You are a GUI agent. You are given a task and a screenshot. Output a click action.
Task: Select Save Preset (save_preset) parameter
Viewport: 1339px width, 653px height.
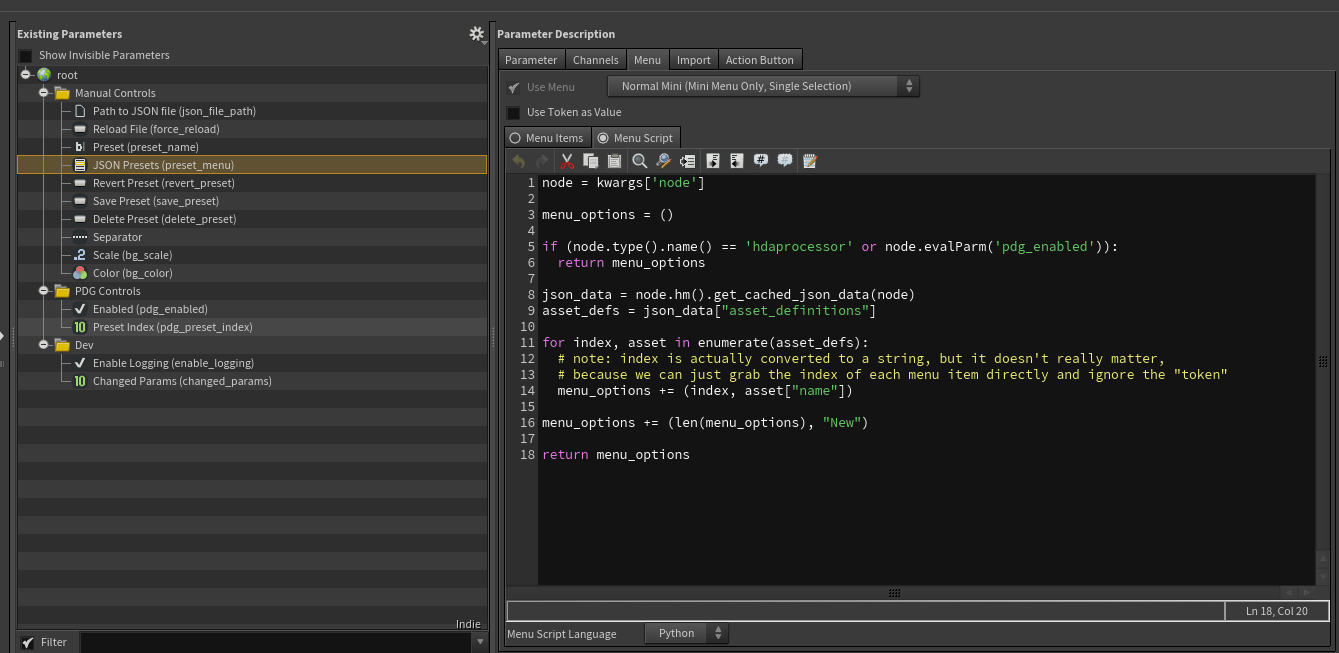click(155, 201)
